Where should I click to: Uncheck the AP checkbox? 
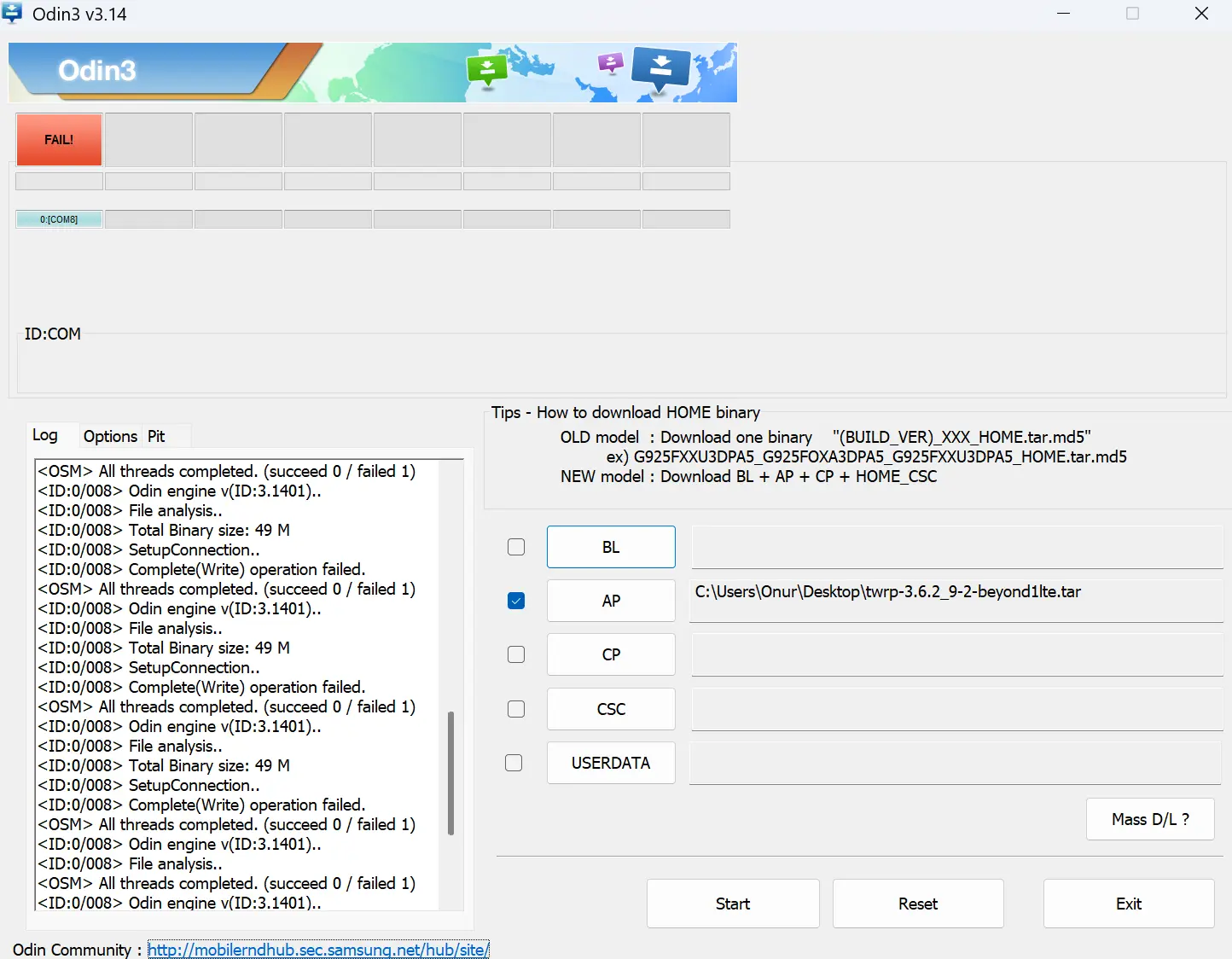click(x=516, y=601)
